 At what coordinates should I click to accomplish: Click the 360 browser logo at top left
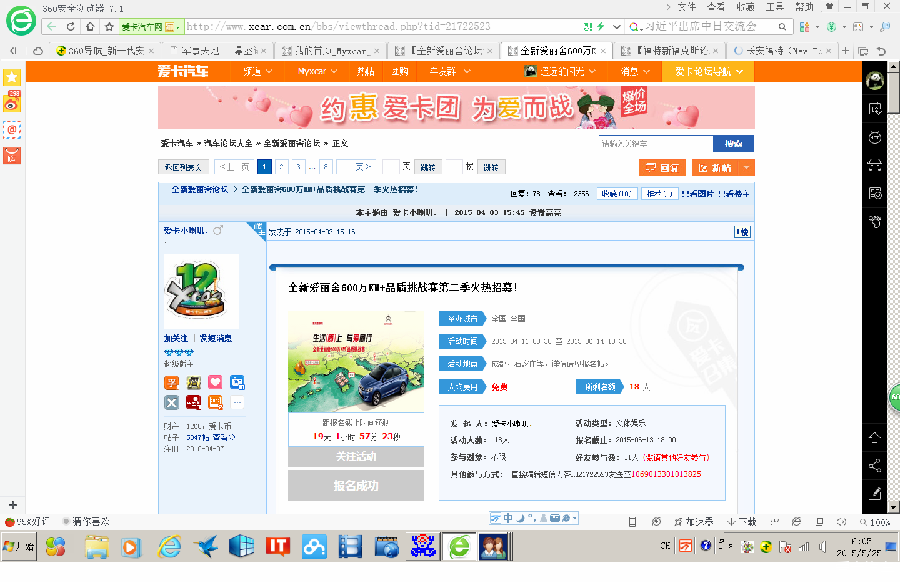pyautogui.click(x=21, y=21)
